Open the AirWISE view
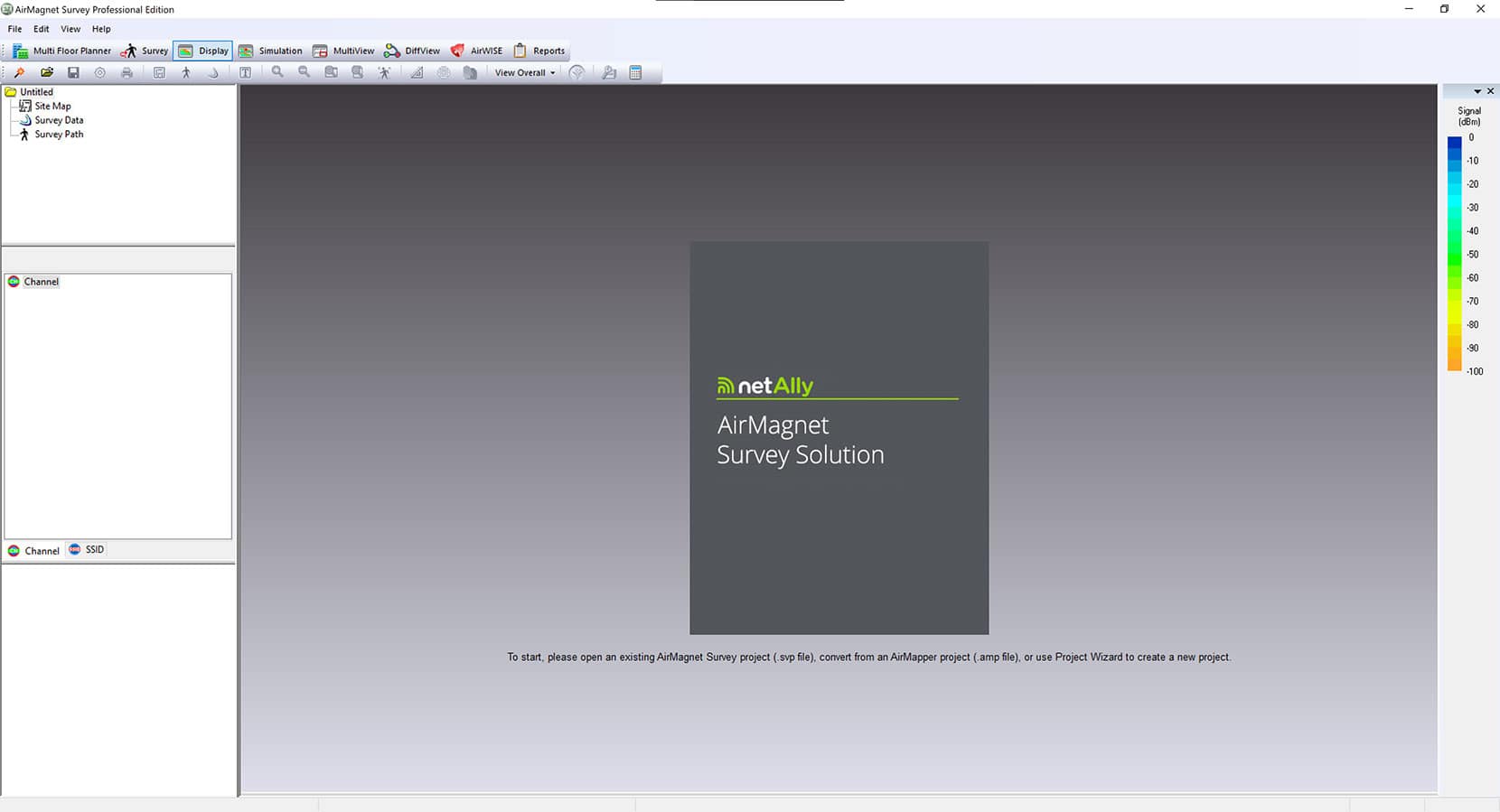The image size is (1500, 812). click(476, 51)
